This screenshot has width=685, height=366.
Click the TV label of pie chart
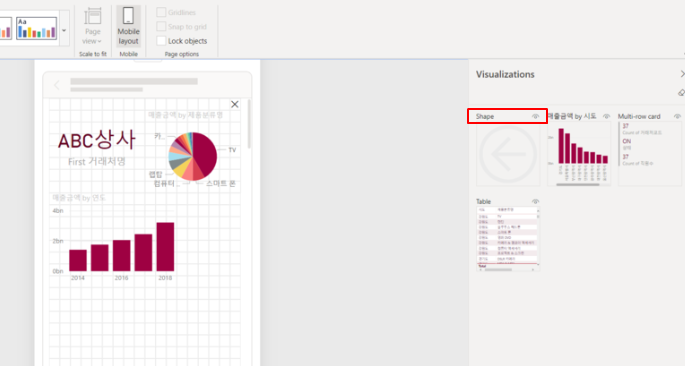(232, 150)
